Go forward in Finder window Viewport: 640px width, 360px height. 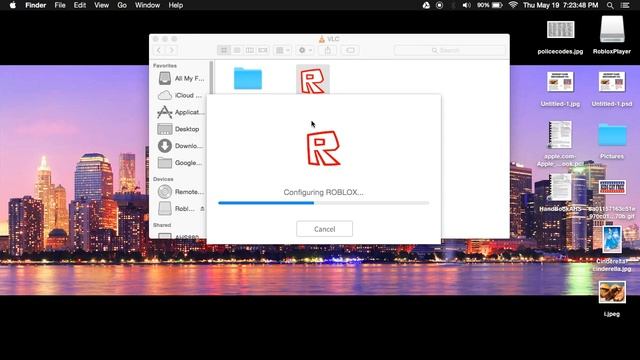(171, 50)
